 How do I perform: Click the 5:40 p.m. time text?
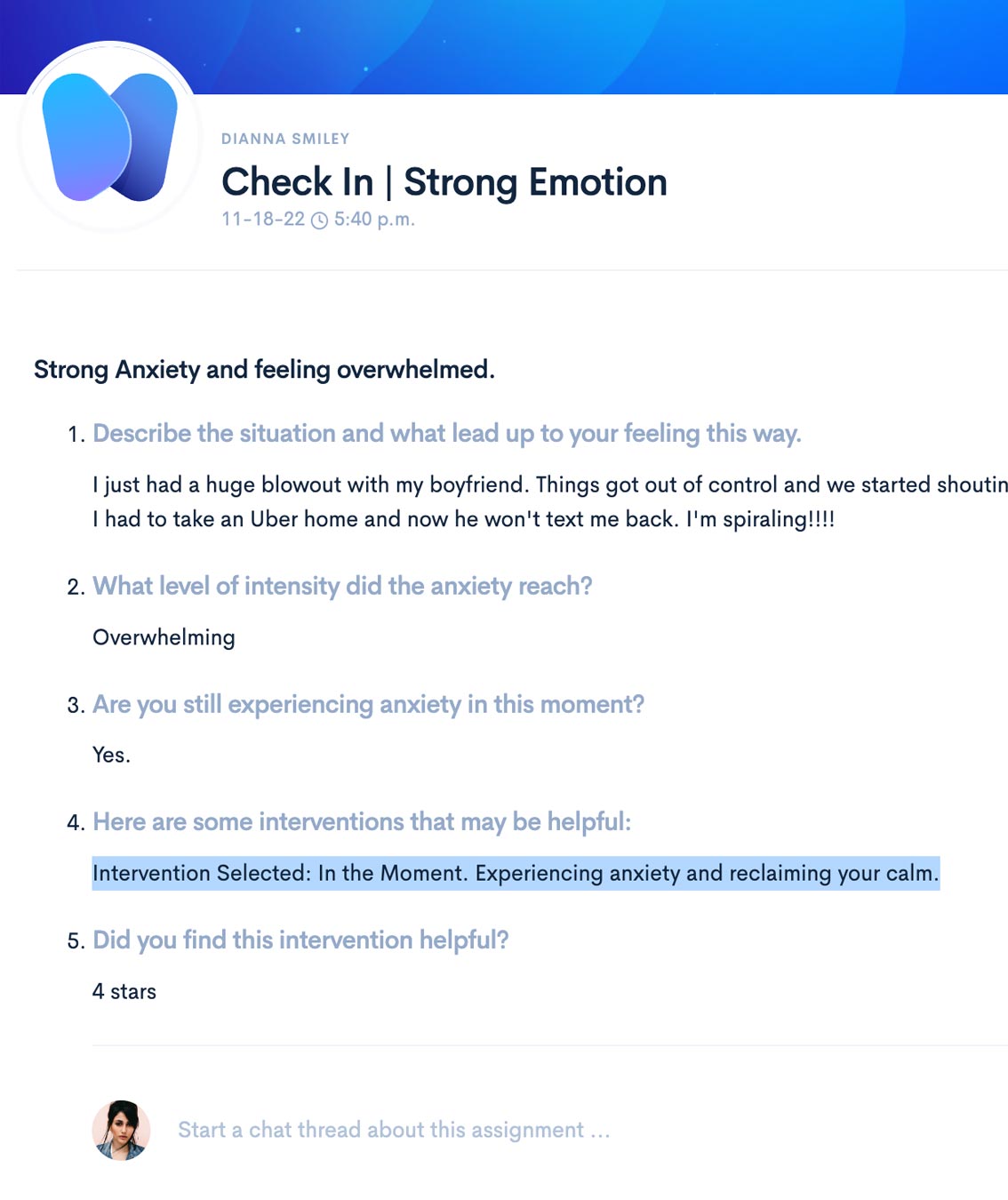[374, 219]
